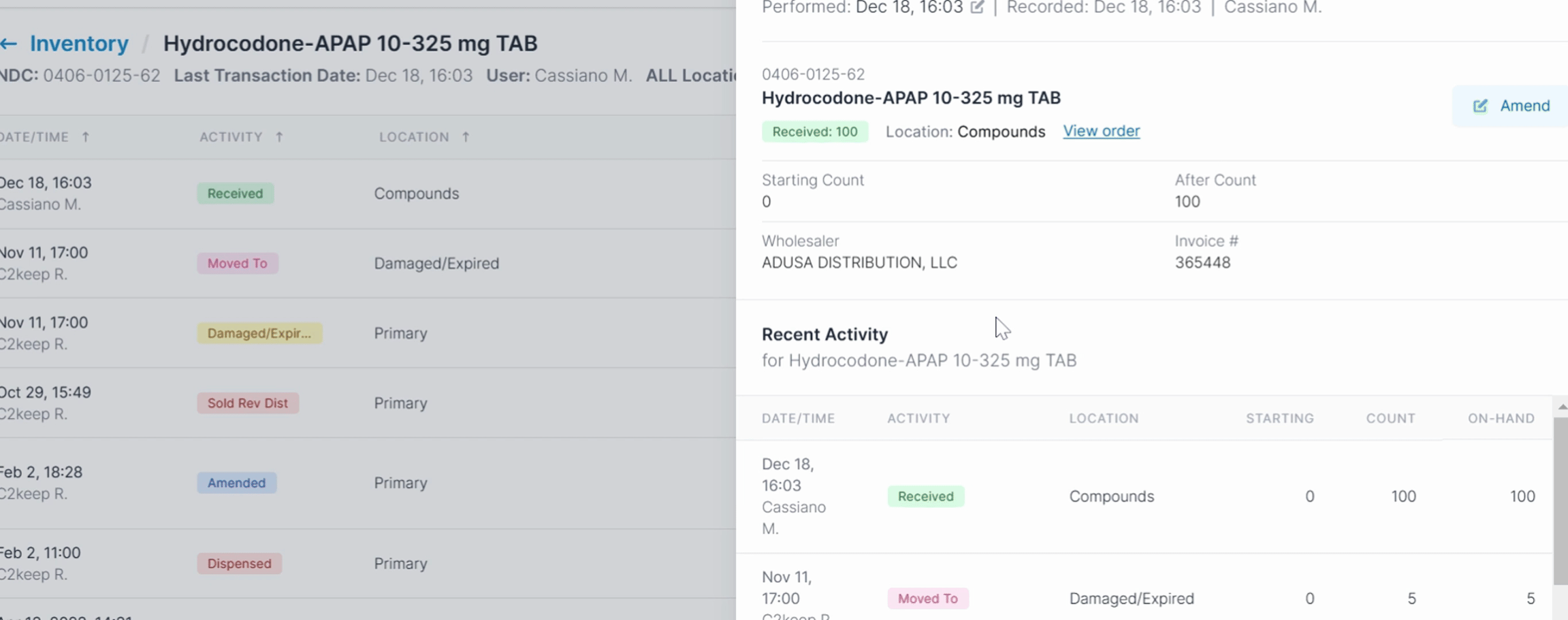Click the scrollbar in Recent Activity panel
Image resolution: width=1568 pixels, height=620 pixels.
[1561, 500]
